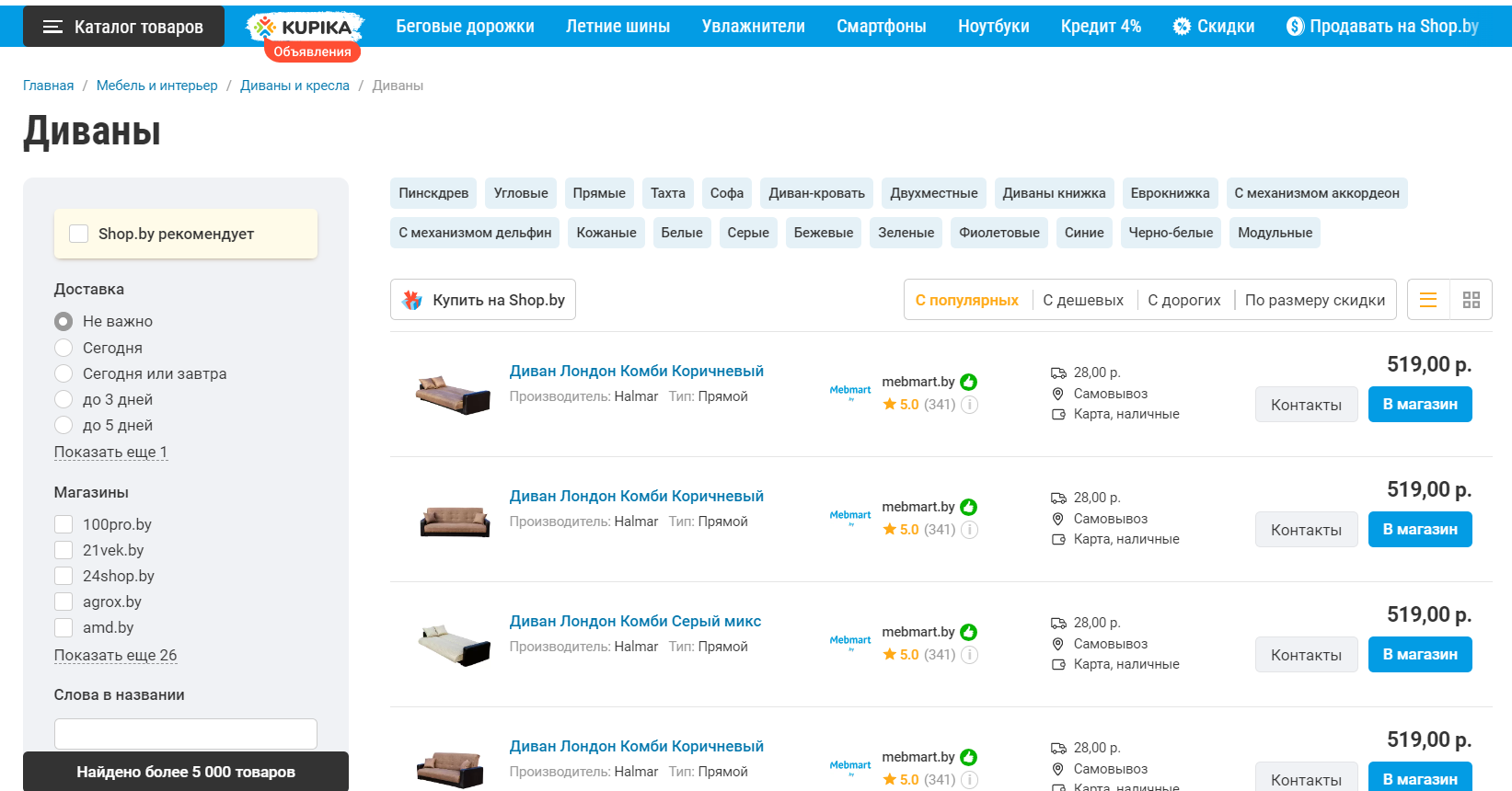Click Продавать на Shop.by link
The image size is (1512, 791).
pyautogui.click(x=1382, y=27)
